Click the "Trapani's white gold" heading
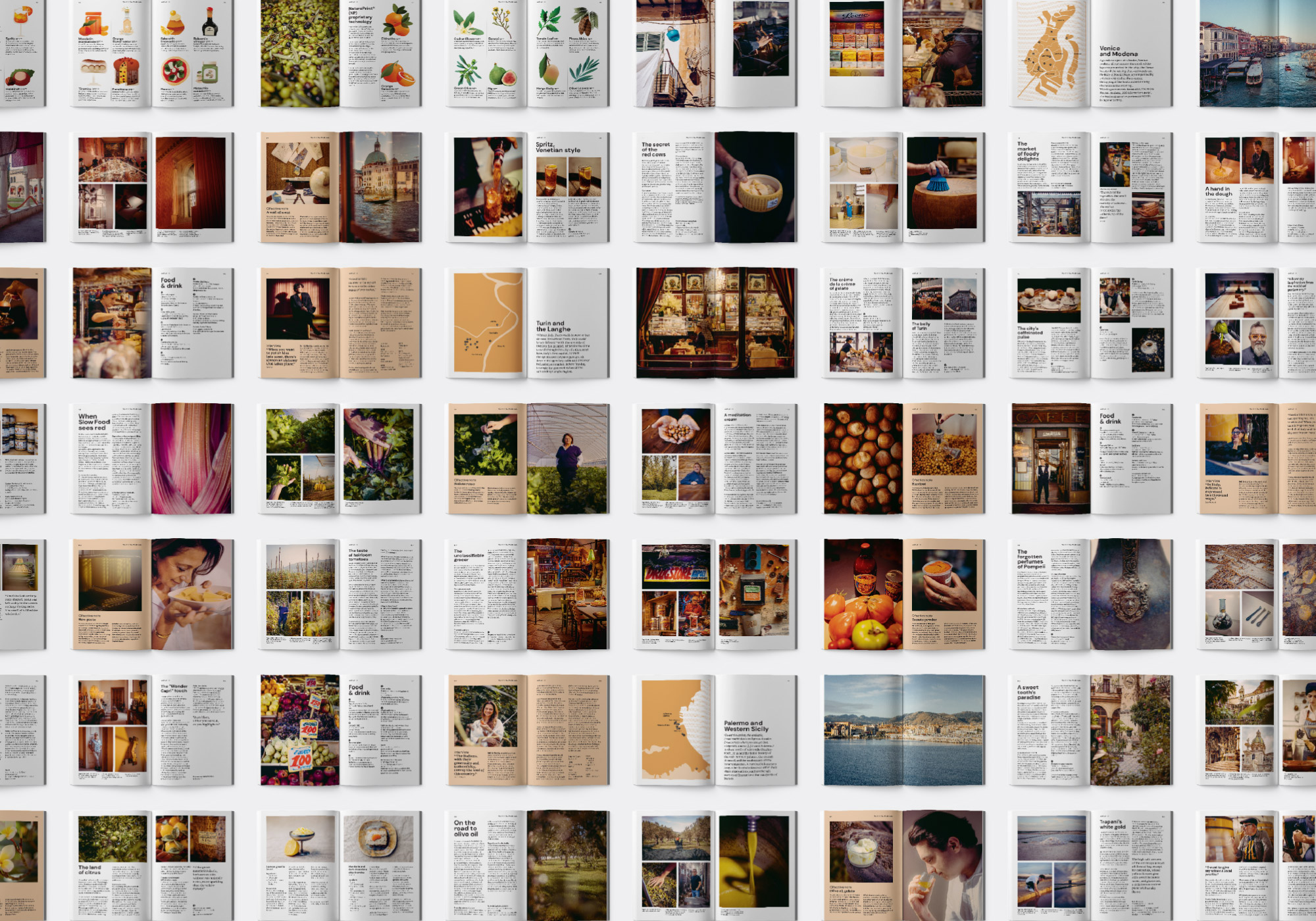The width and height of the screenshot is (1316, 921). (1112, 824)
